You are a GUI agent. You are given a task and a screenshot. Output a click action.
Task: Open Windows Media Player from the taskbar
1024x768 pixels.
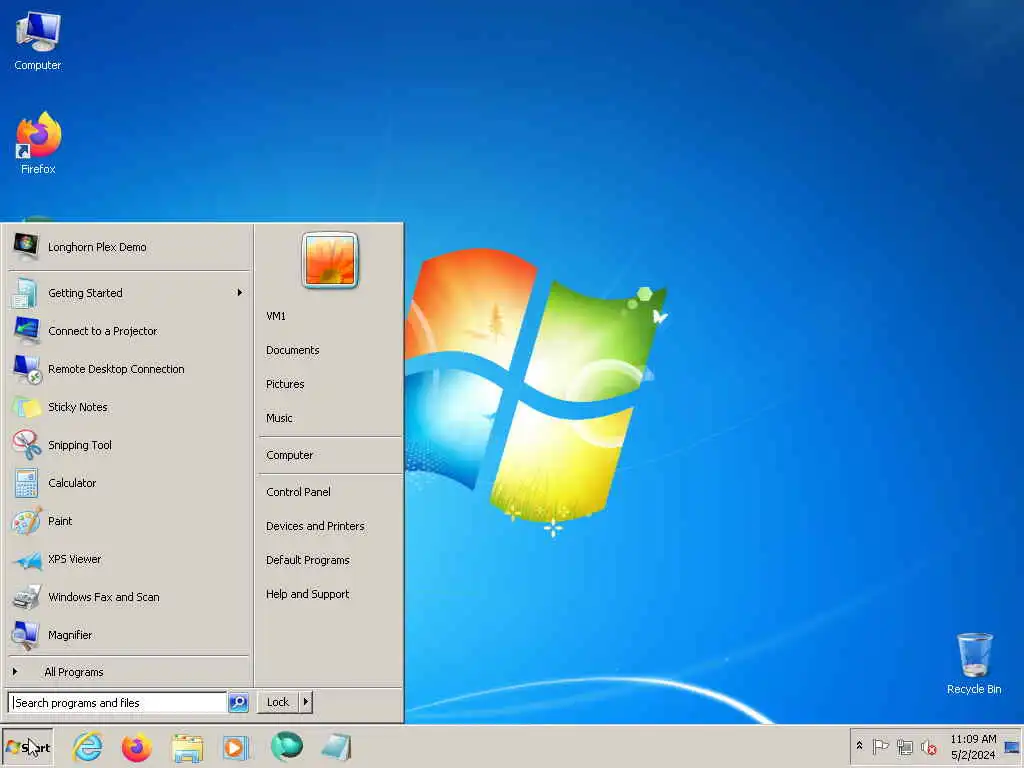point(235,748)
